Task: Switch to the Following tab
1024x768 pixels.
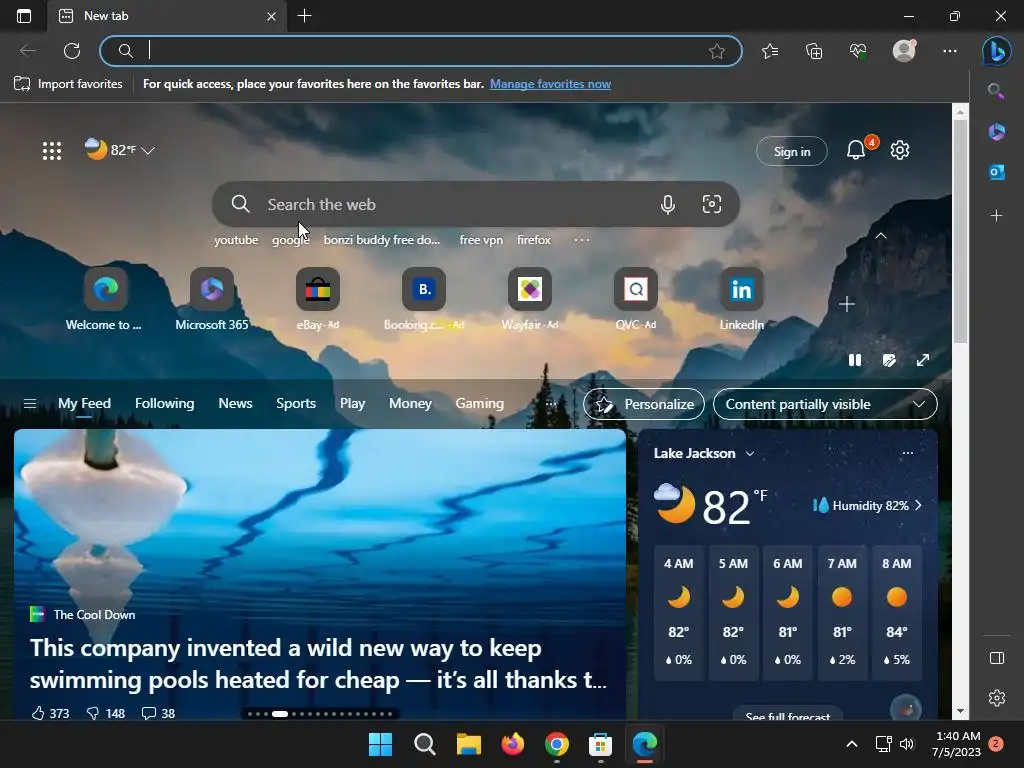Action: point(165,404)
